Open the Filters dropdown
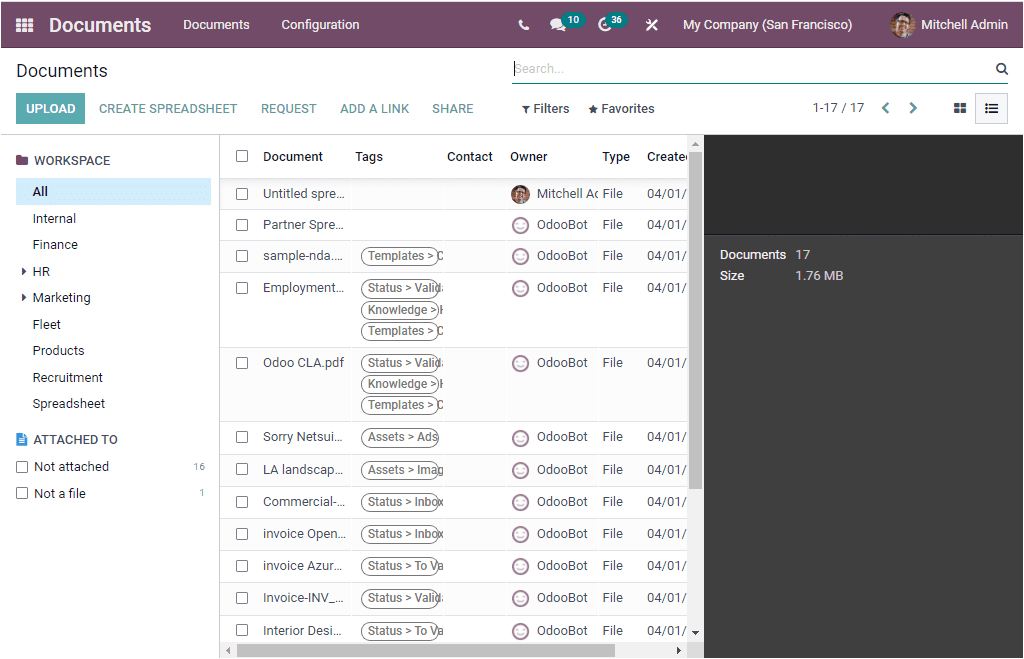Viewport: 1024px width, 659px height. tap(546, 109)
